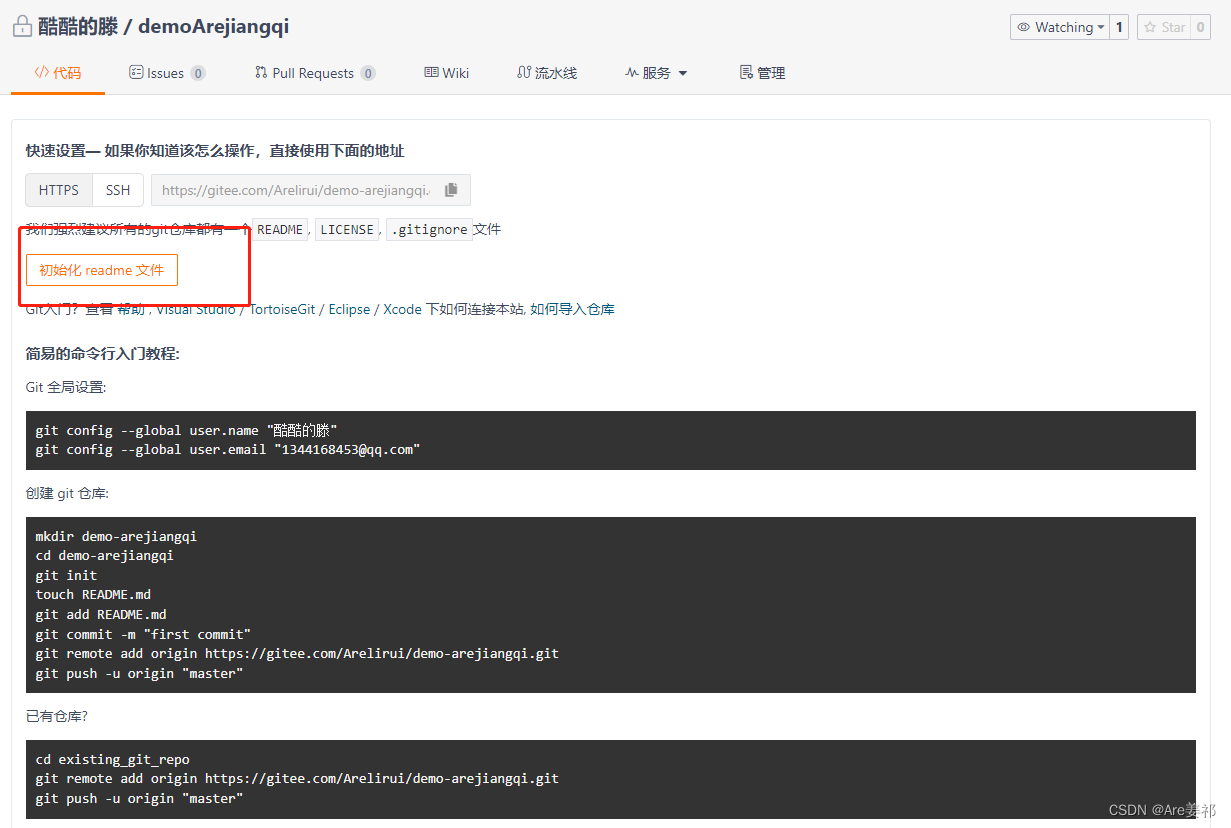This screenshot has width=1231, height=828.
Task: Switch to the Pull Requests tab
Action: 315,72
